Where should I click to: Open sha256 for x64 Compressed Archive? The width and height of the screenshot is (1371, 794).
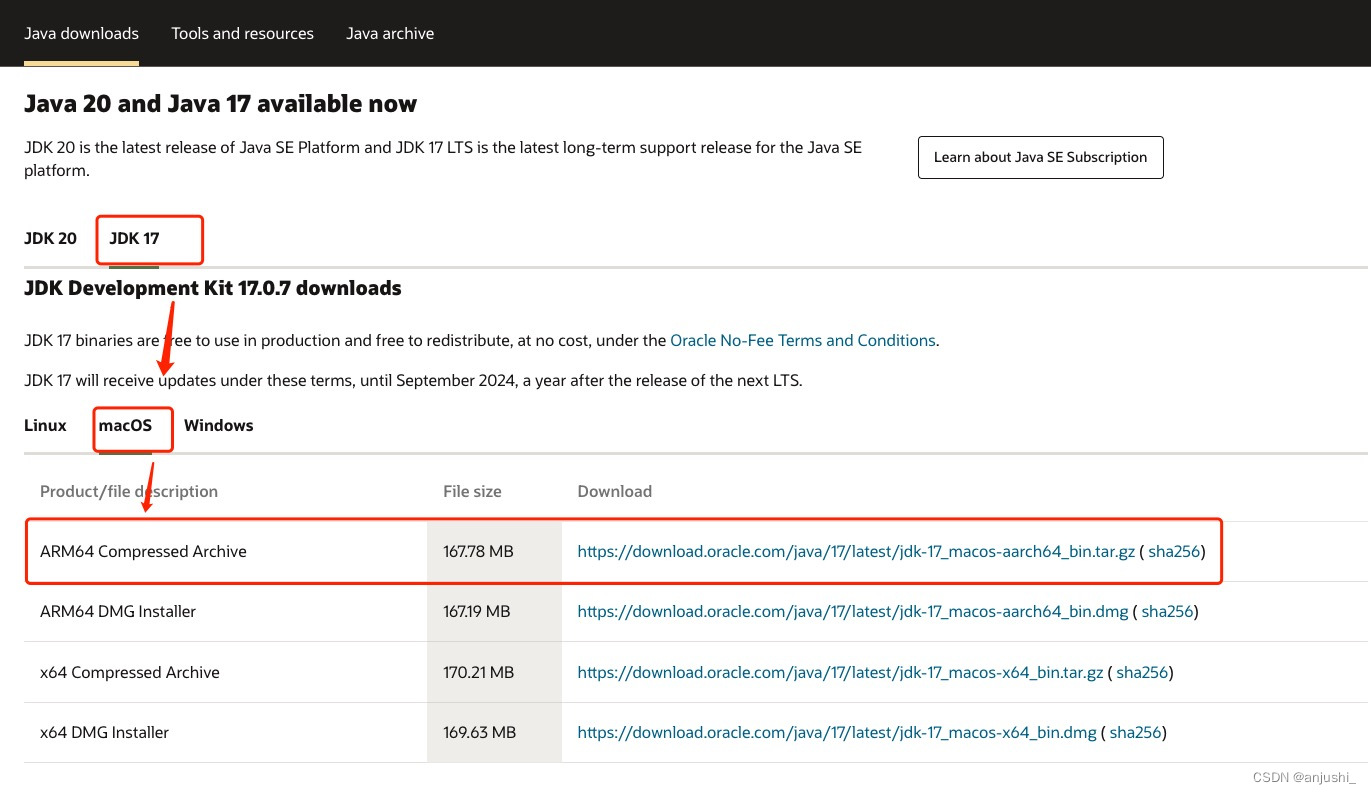(x=1143, y=672)
